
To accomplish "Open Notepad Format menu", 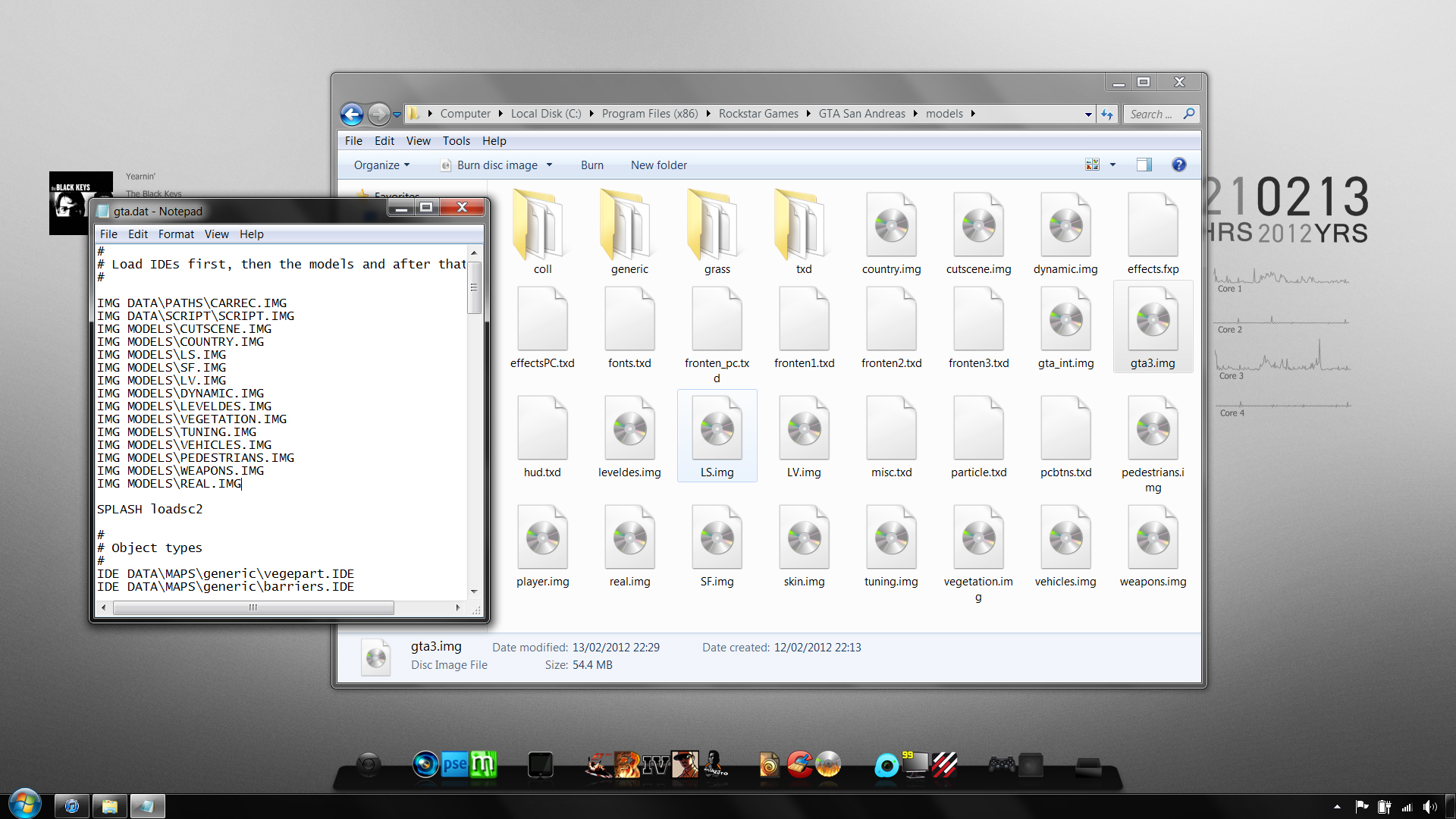I will point(176,234).
